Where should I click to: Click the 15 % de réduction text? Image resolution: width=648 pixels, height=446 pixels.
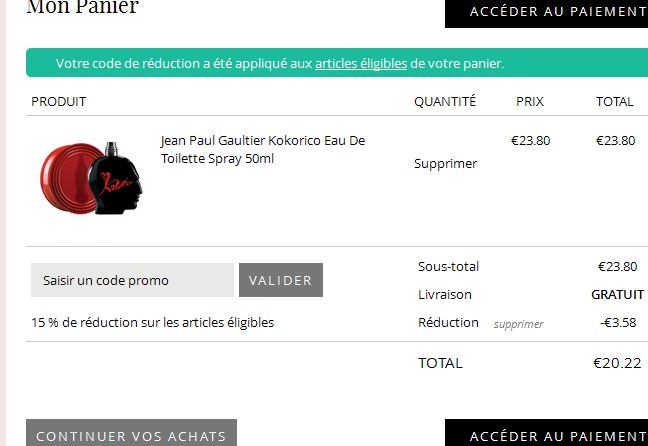[x=152, y=322]
